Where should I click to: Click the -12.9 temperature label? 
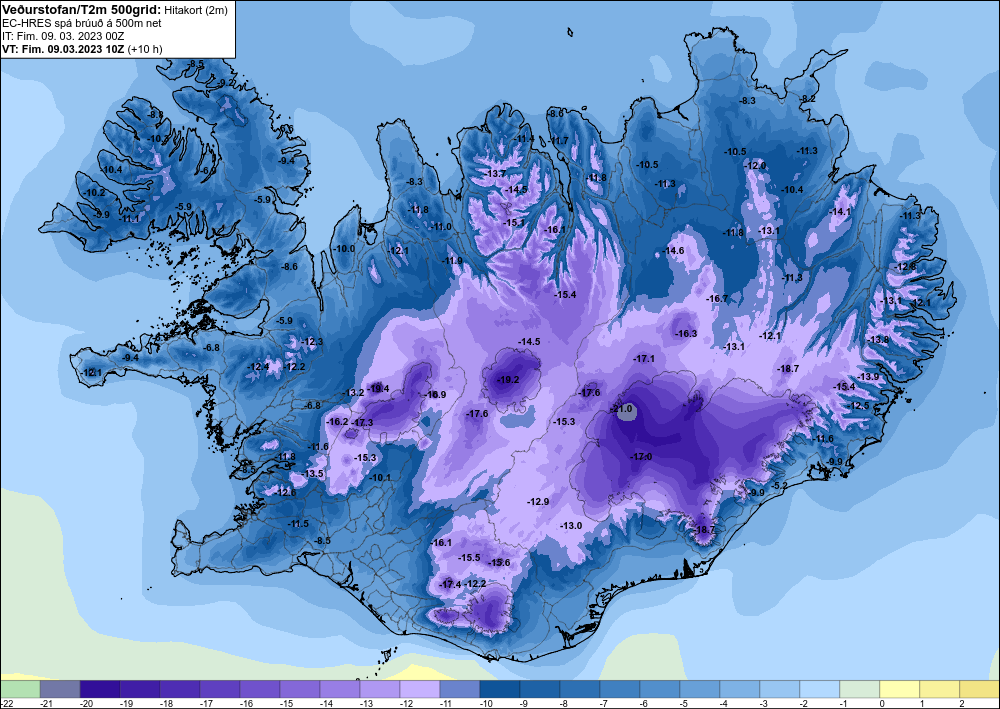point(538,502)
